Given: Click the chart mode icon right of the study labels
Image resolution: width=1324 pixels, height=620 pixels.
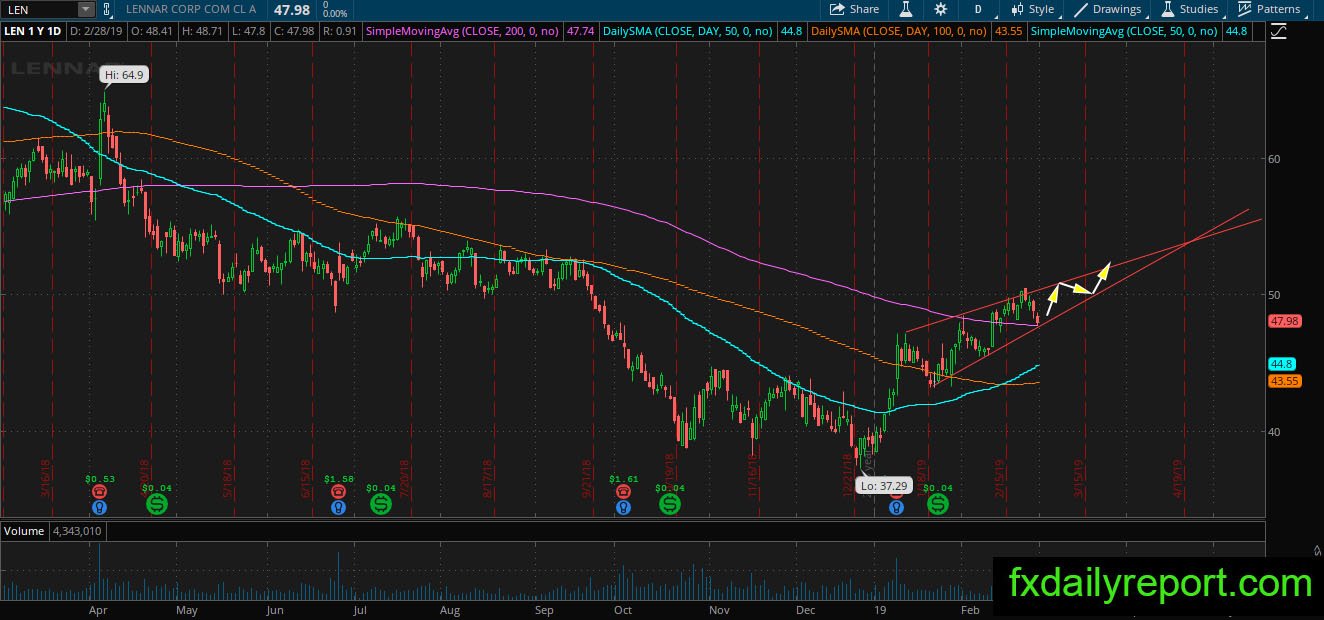Looking at the screenshot, I should coord(1277,32).
